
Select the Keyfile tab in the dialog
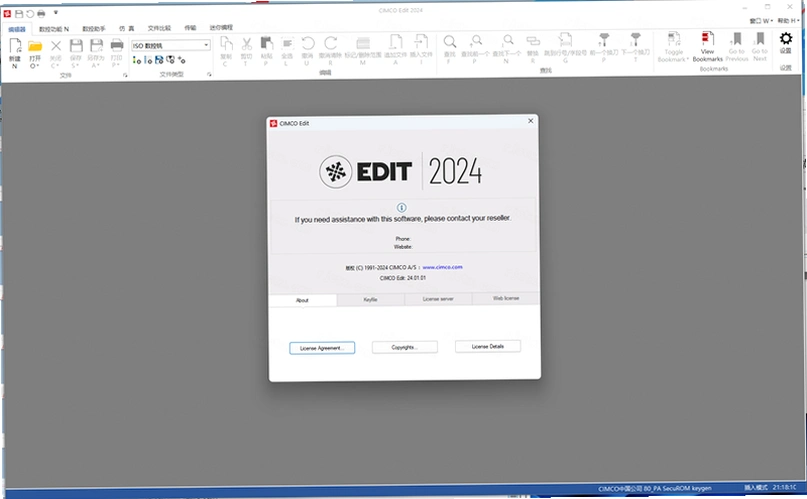tap(371, 299)
